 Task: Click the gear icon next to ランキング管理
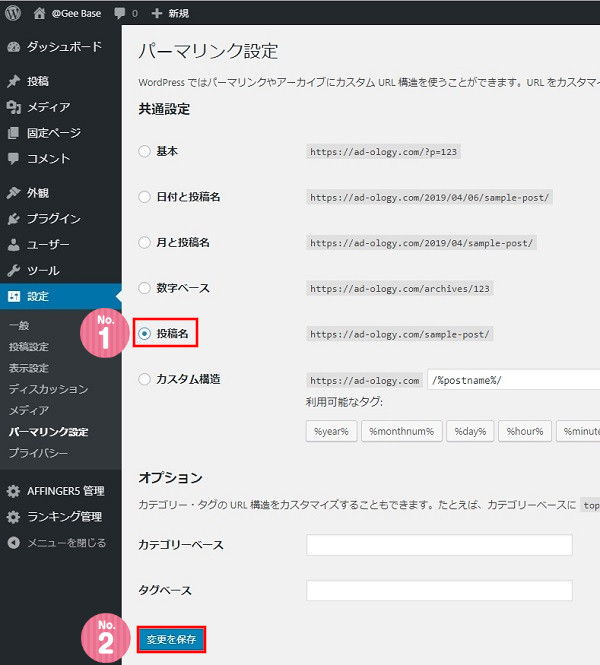click(x=14, y=517)
